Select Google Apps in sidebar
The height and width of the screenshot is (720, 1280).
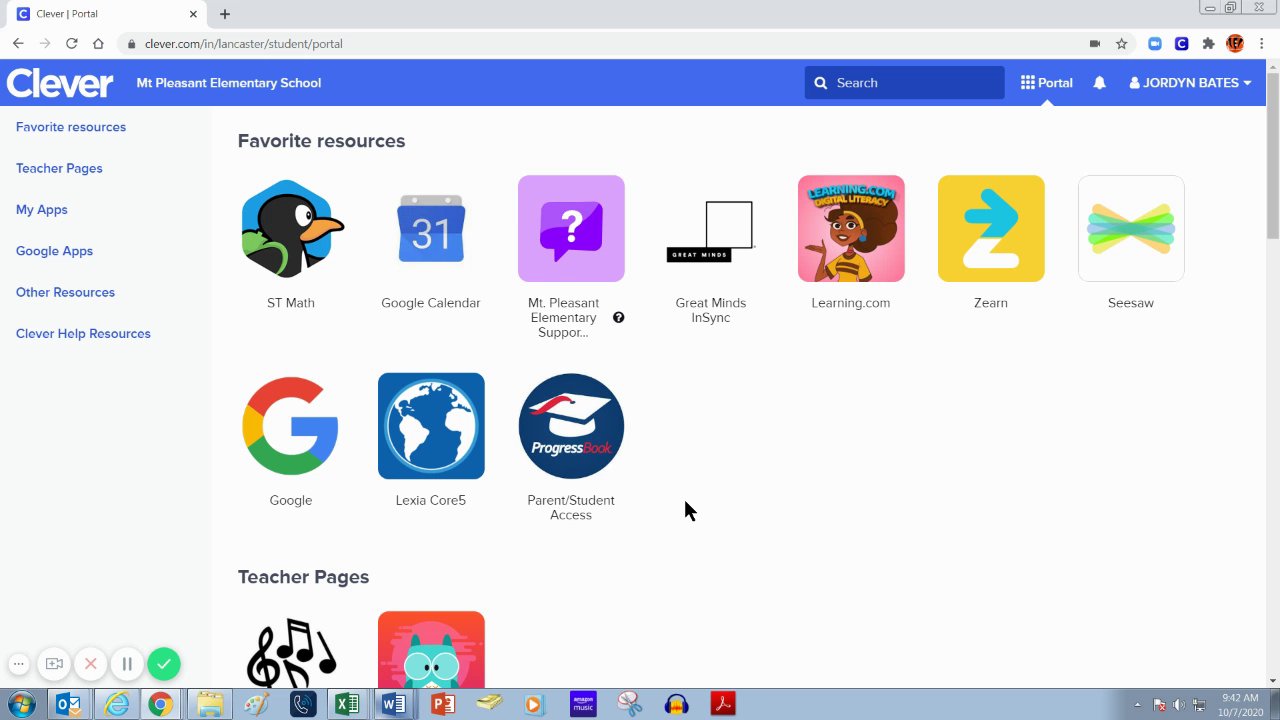pyautogui.click(x=54, y=251)
